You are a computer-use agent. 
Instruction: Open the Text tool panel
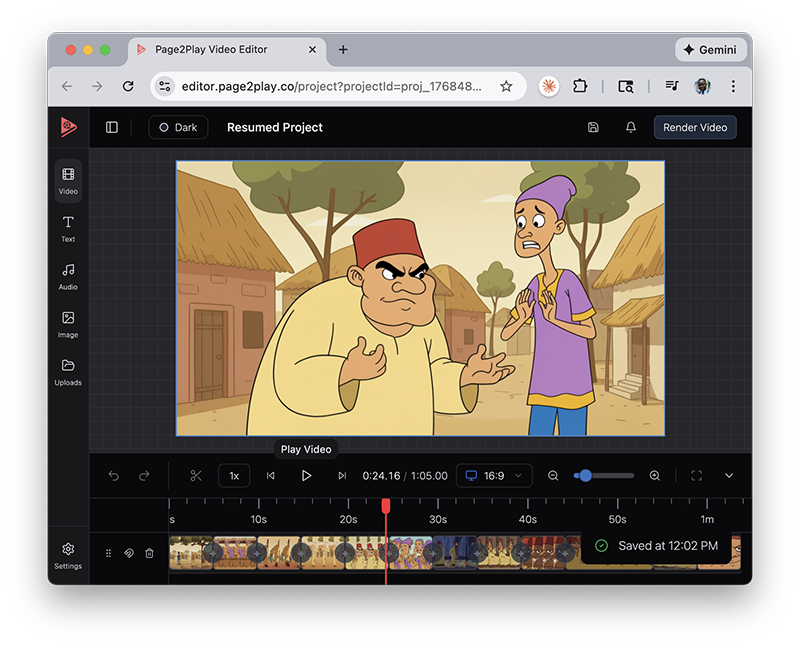pos(68,229)
